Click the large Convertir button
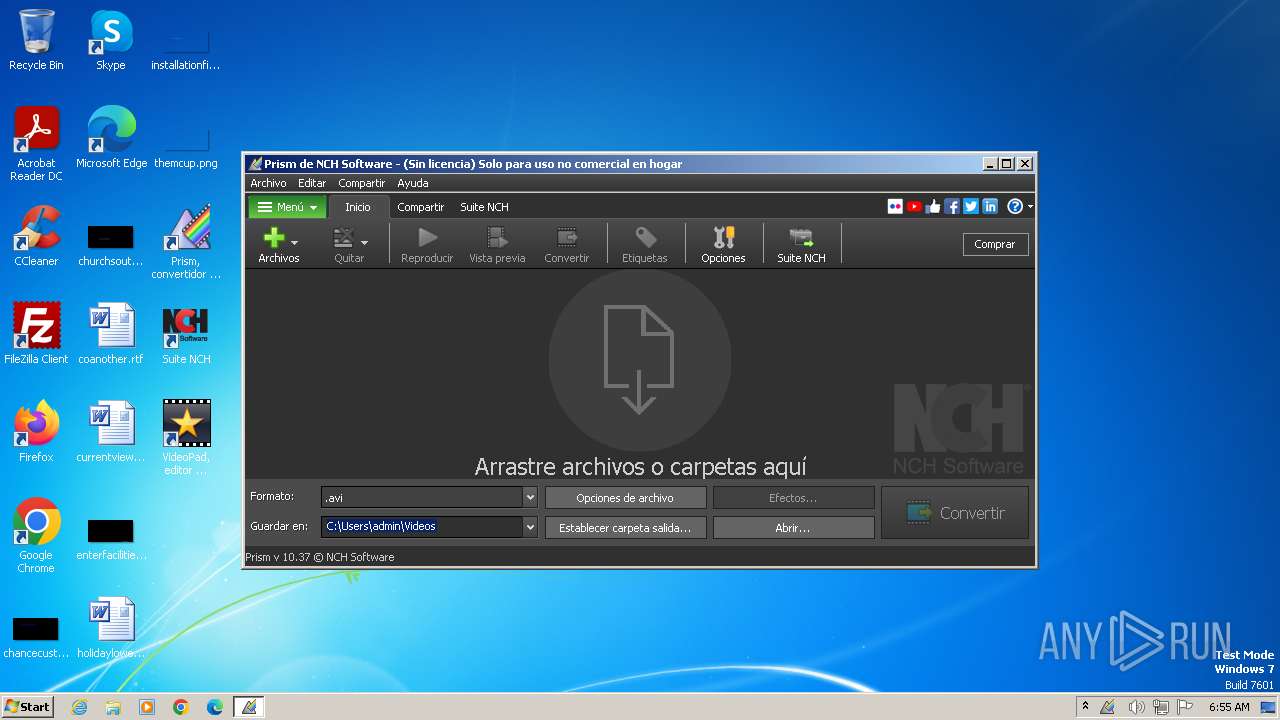This screenshot has height=720, width=1280. point(955,513)
